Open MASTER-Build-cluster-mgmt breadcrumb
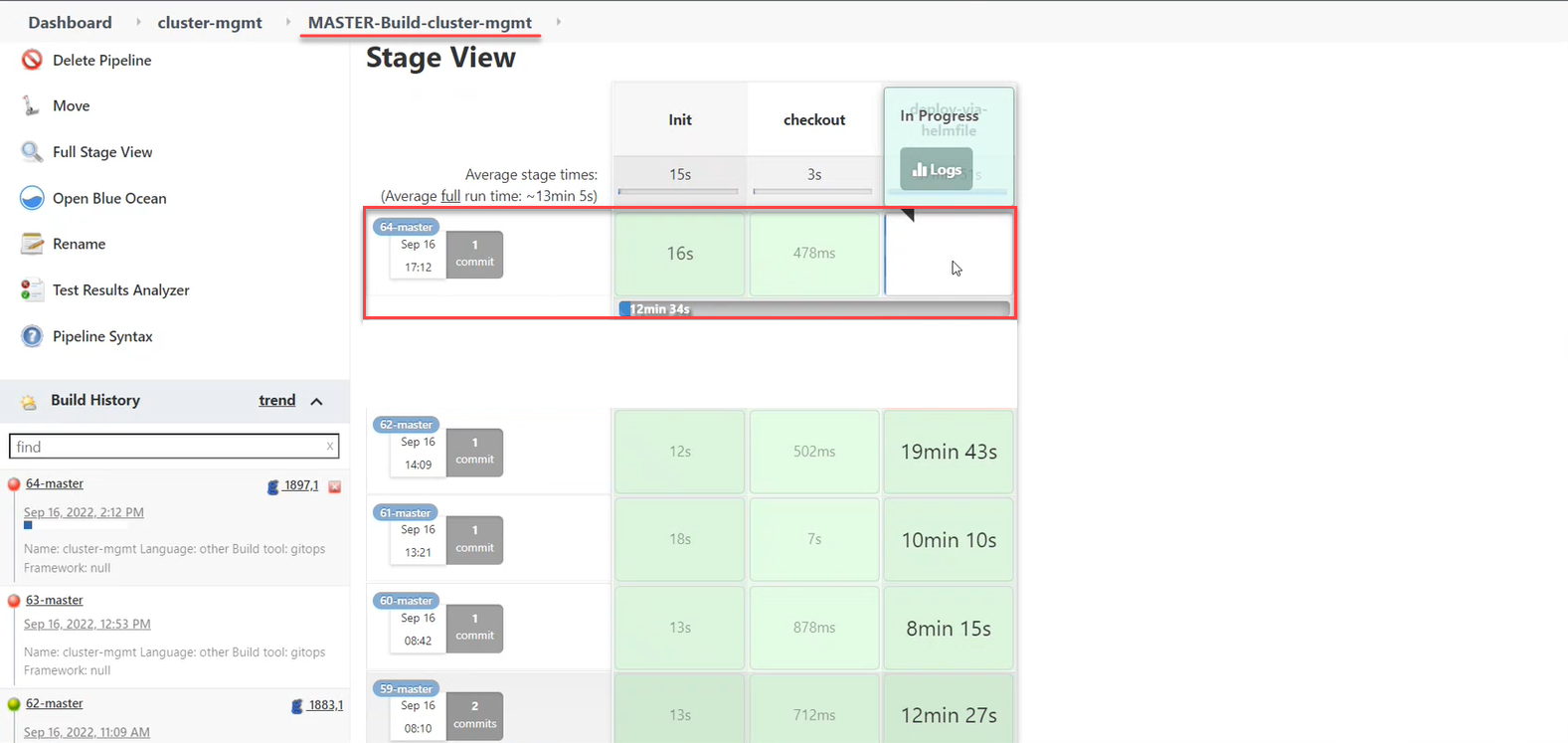 pyautogui.click(x=420, y=22)
